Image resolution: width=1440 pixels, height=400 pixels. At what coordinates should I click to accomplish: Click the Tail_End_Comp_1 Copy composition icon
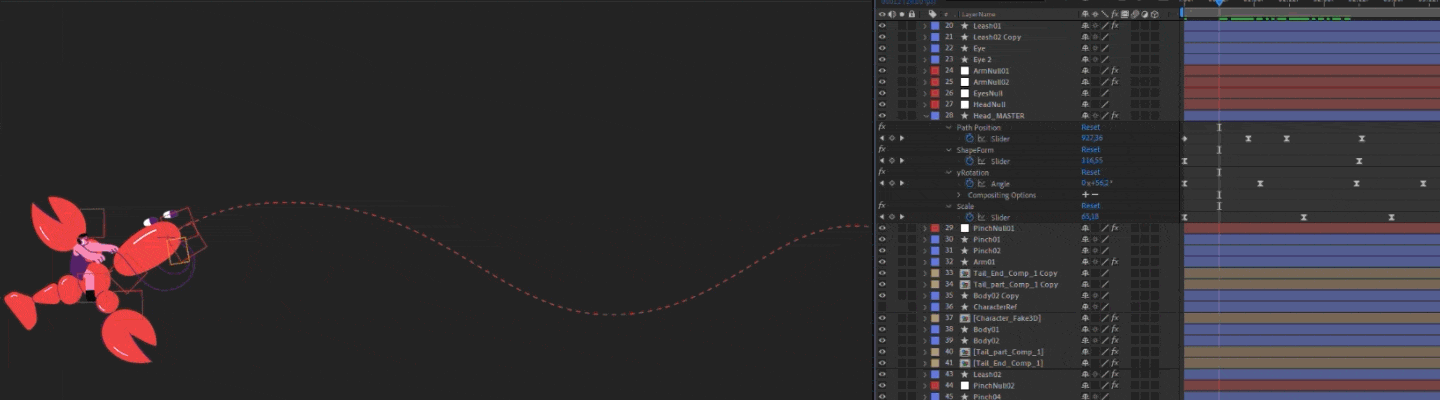tap(965, 273)
